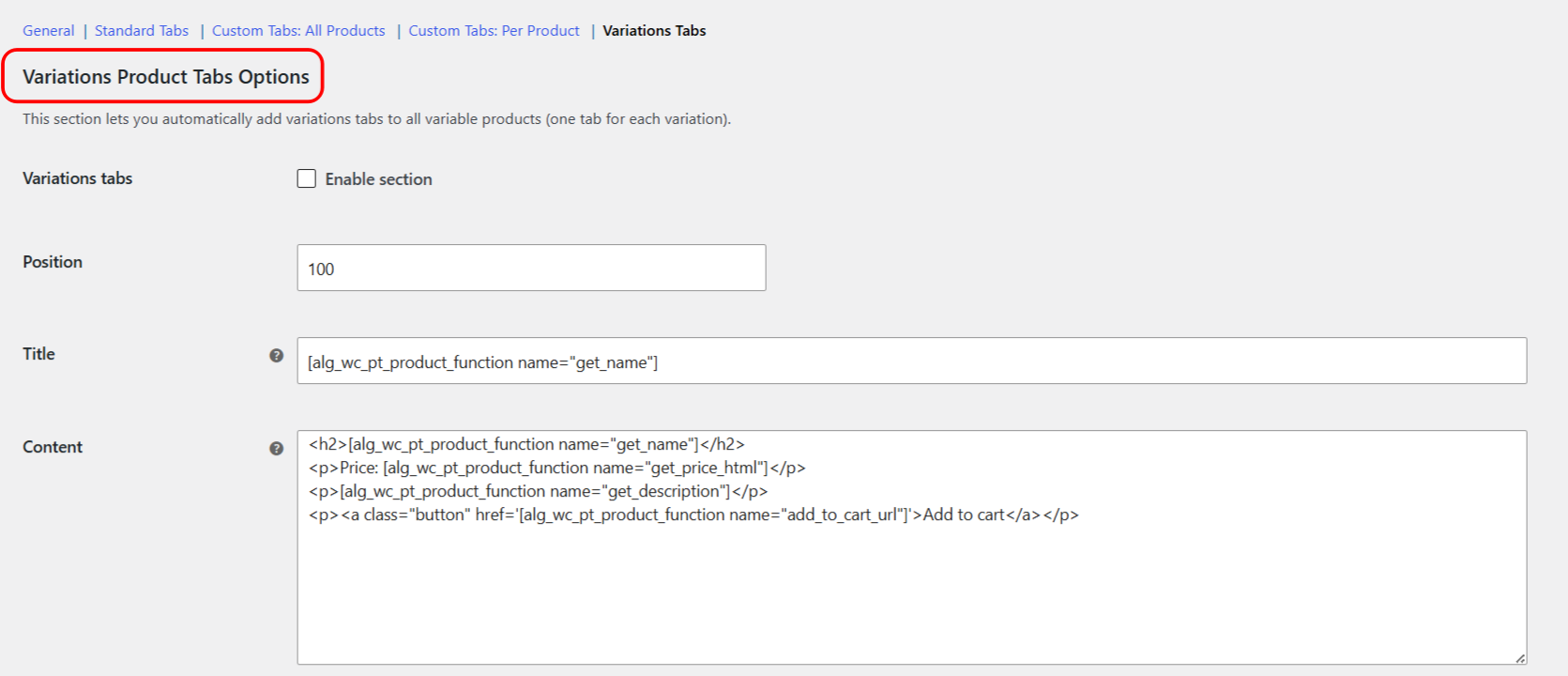Show help tooltip icon for Title
The image size is (1568, 676).
pos(276,355)
